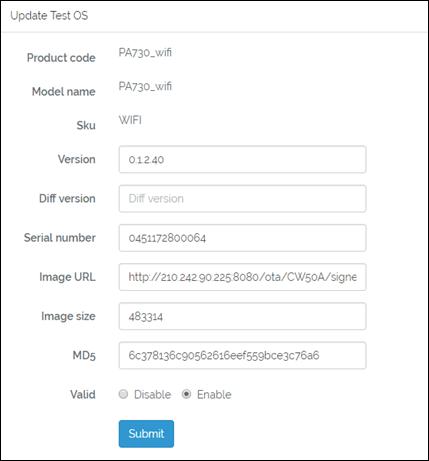
Task: Click the WIFI Sku value
Action: 130,120
